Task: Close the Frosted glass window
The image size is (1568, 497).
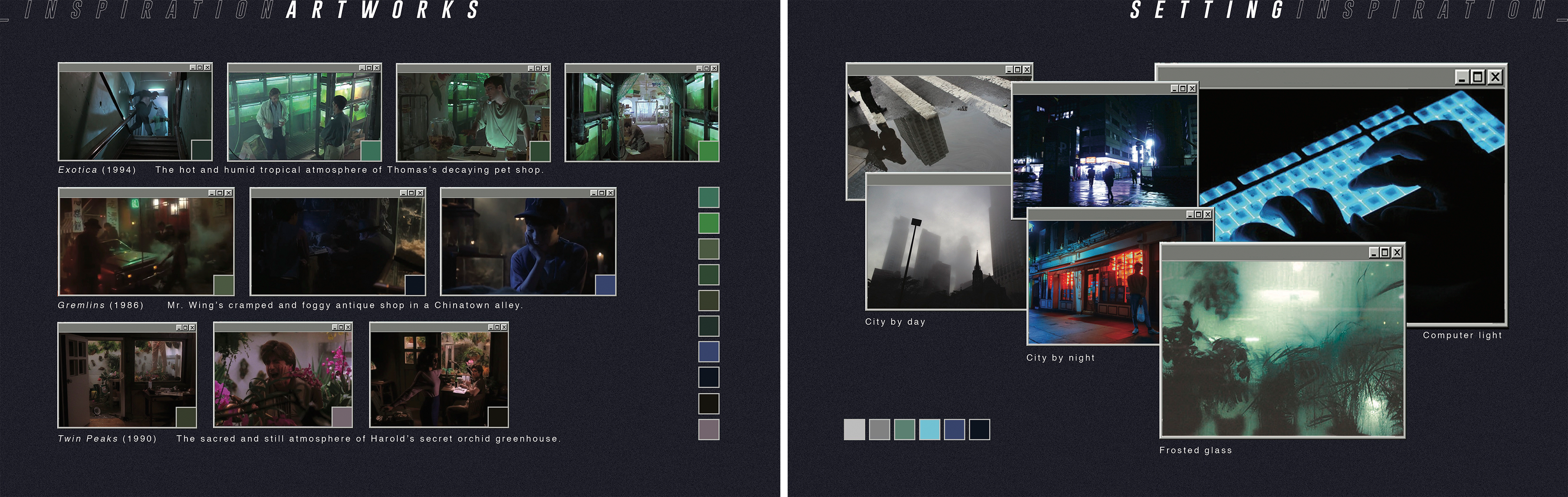Action: pyautogui.click(x=1397, y=252)
